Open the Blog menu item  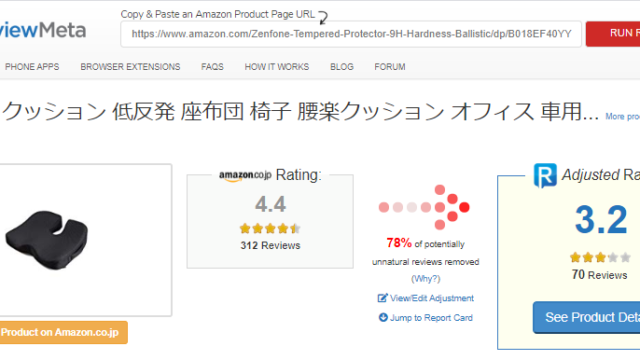tap(342, 67)
